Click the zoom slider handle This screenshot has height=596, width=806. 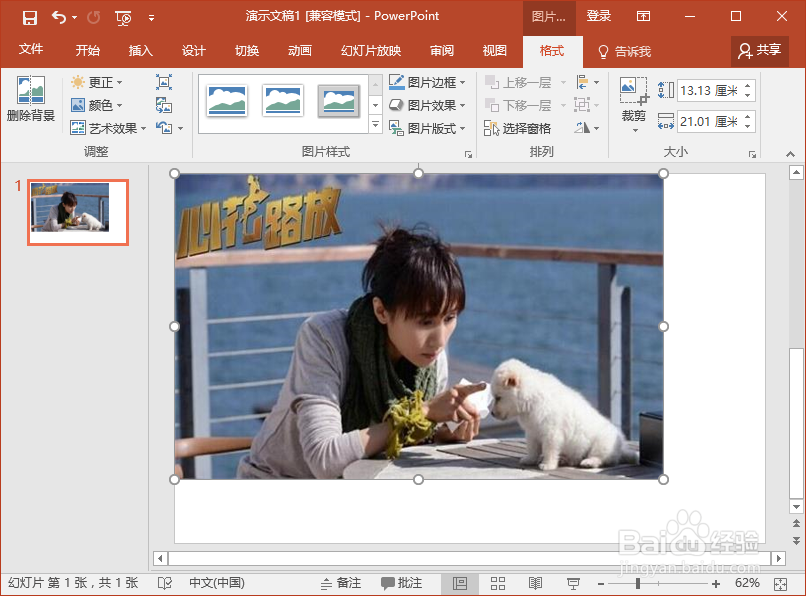pos(638,583)
